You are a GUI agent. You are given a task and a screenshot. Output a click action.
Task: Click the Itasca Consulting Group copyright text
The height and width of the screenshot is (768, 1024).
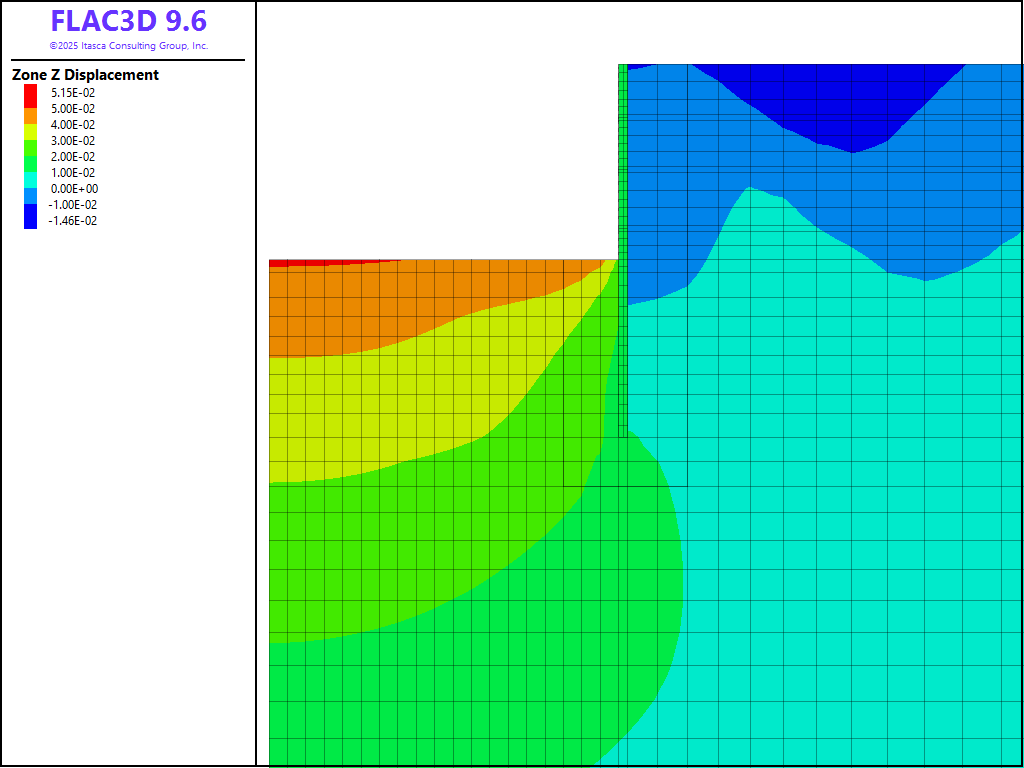pyautogui.click(x=128, y=46)
